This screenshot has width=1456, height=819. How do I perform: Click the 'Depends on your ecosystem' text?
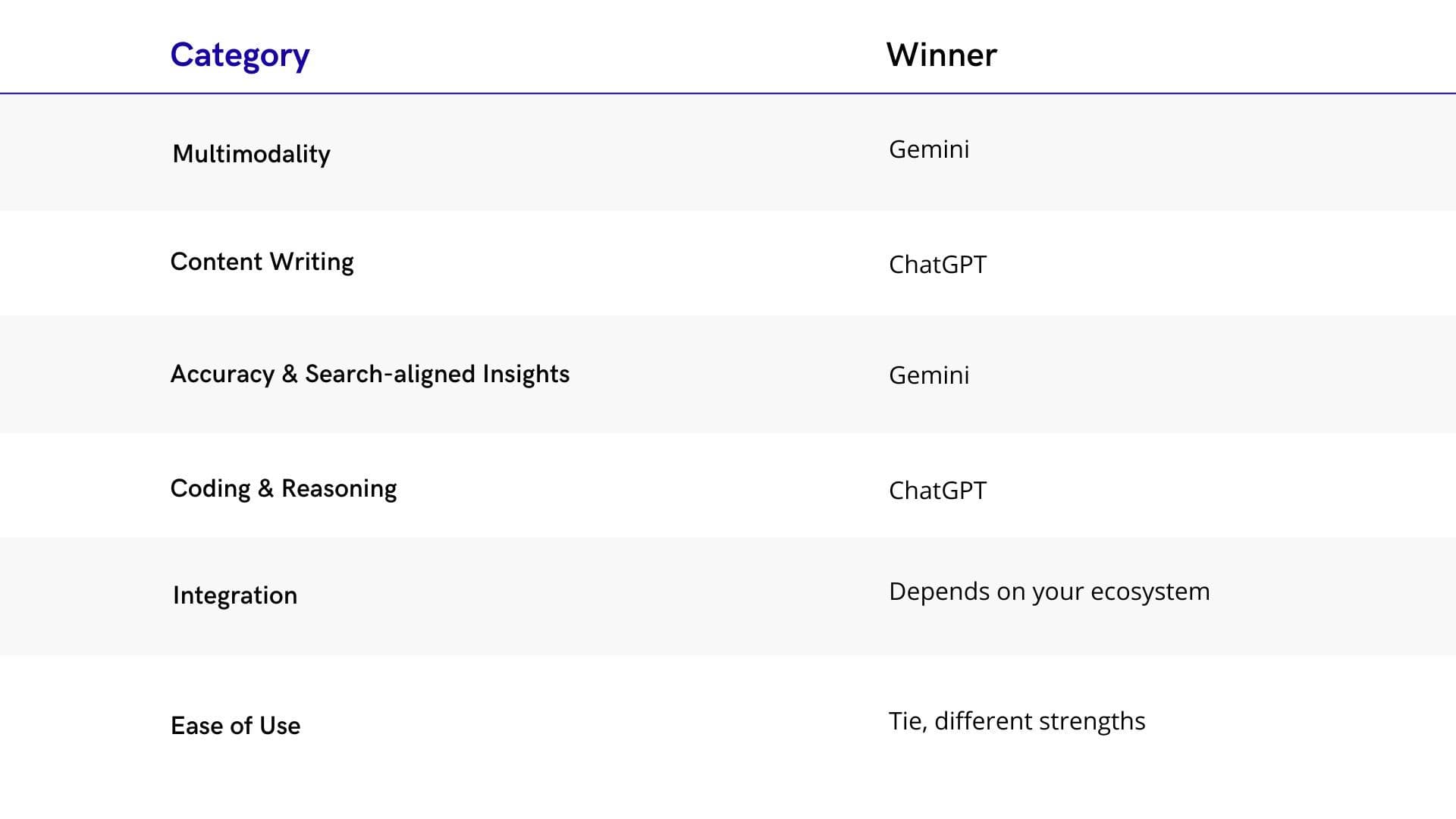pos(1049,591)
